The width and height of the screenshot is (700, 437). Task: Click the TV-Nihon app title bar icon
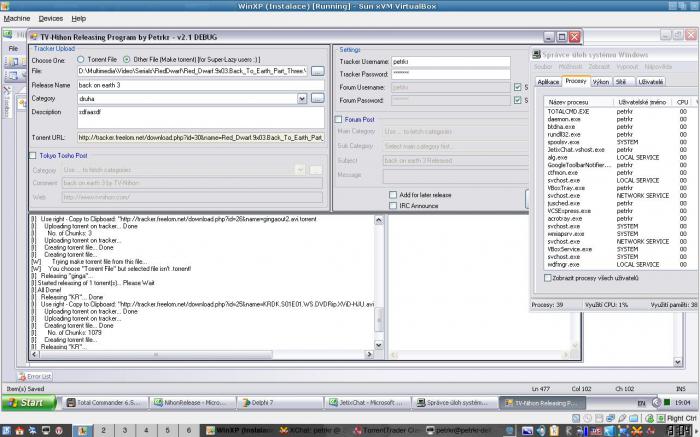pos(34,37)
